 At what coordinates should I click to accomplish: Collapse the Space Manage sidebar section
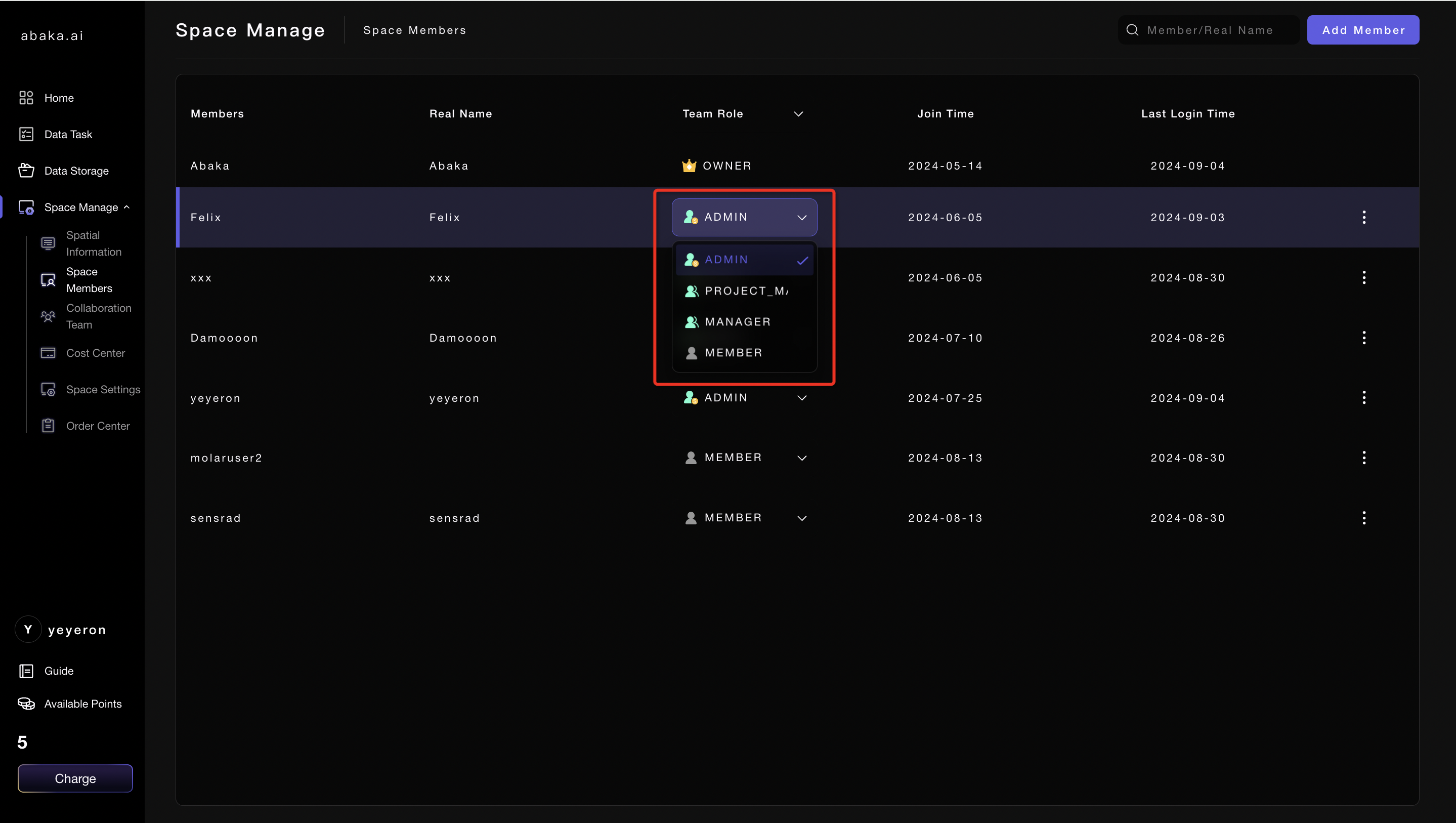(126, 207)
